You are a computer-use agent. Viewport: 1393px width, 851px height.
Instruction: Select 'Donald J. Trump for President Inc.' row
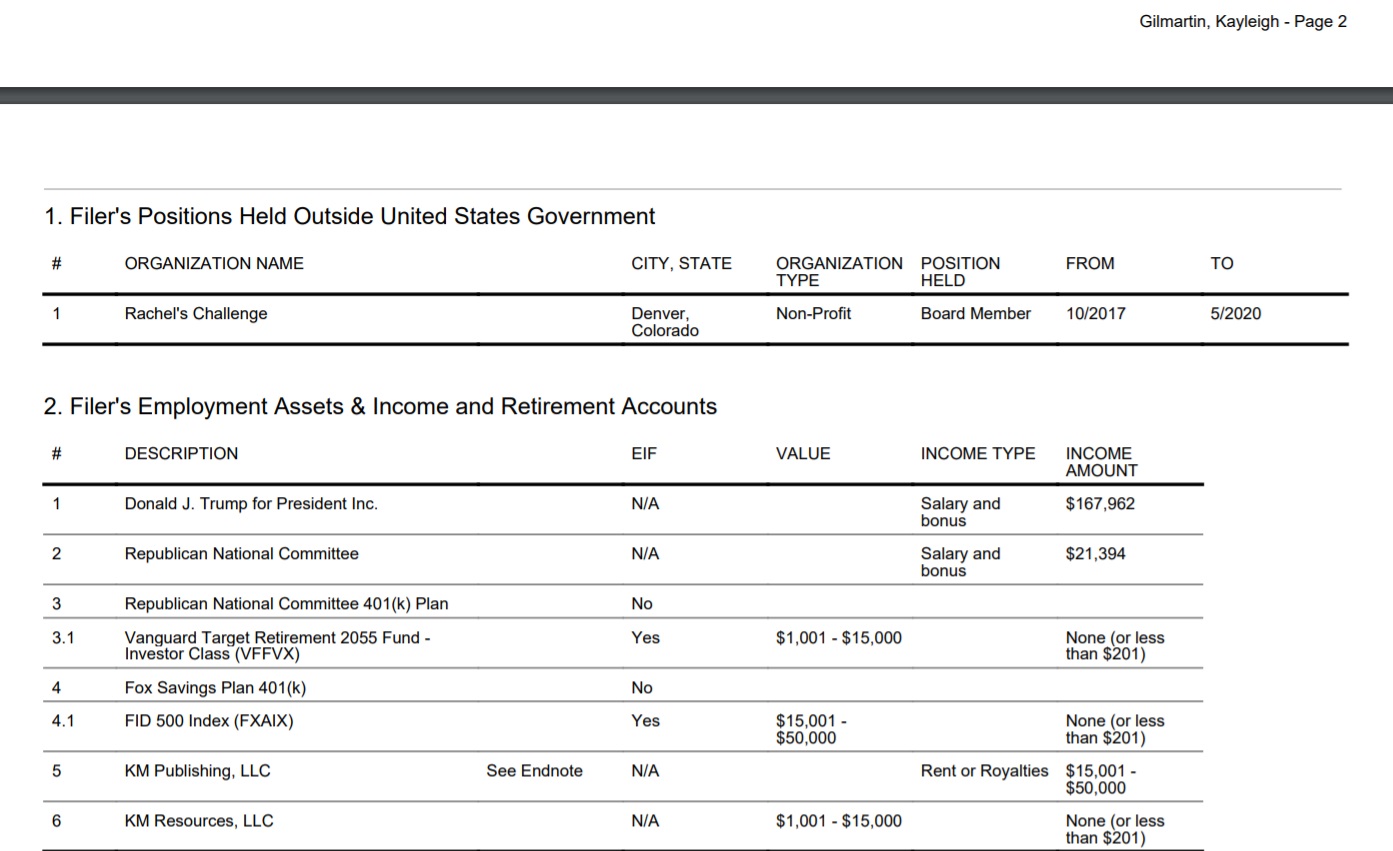coord(623,510)
